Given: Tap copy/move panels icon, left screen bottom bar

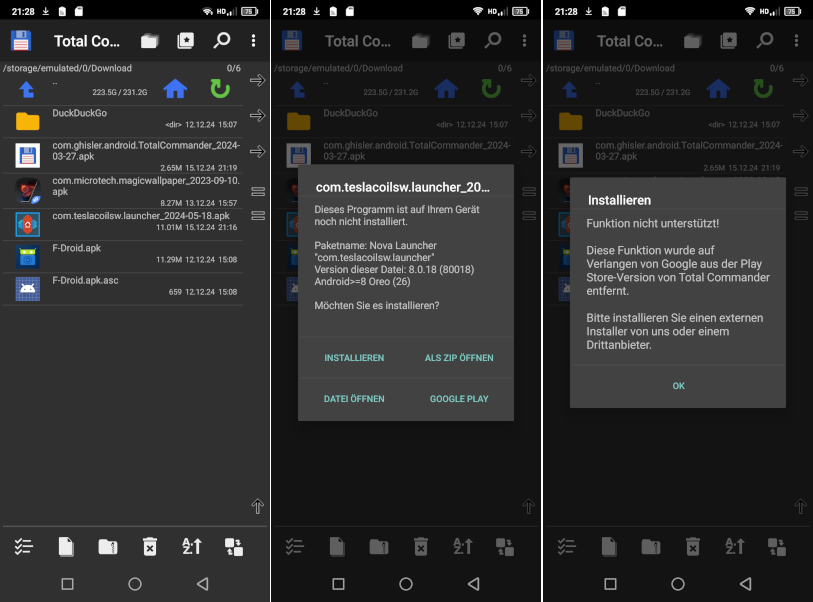Looking at the screenshot, I should tap(234, 547).
